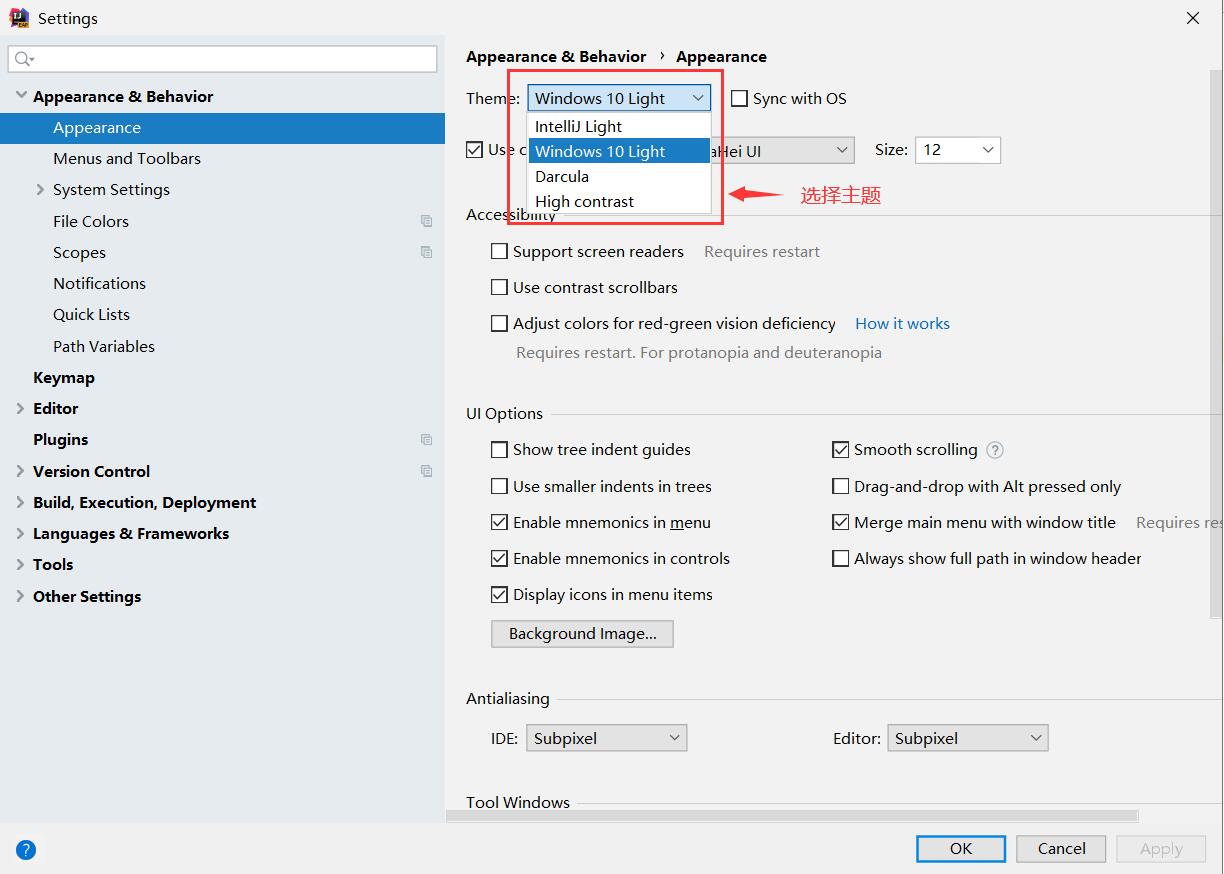Open File Colors settings
This screenshot has height=874, width=1224.
[91, 221]
